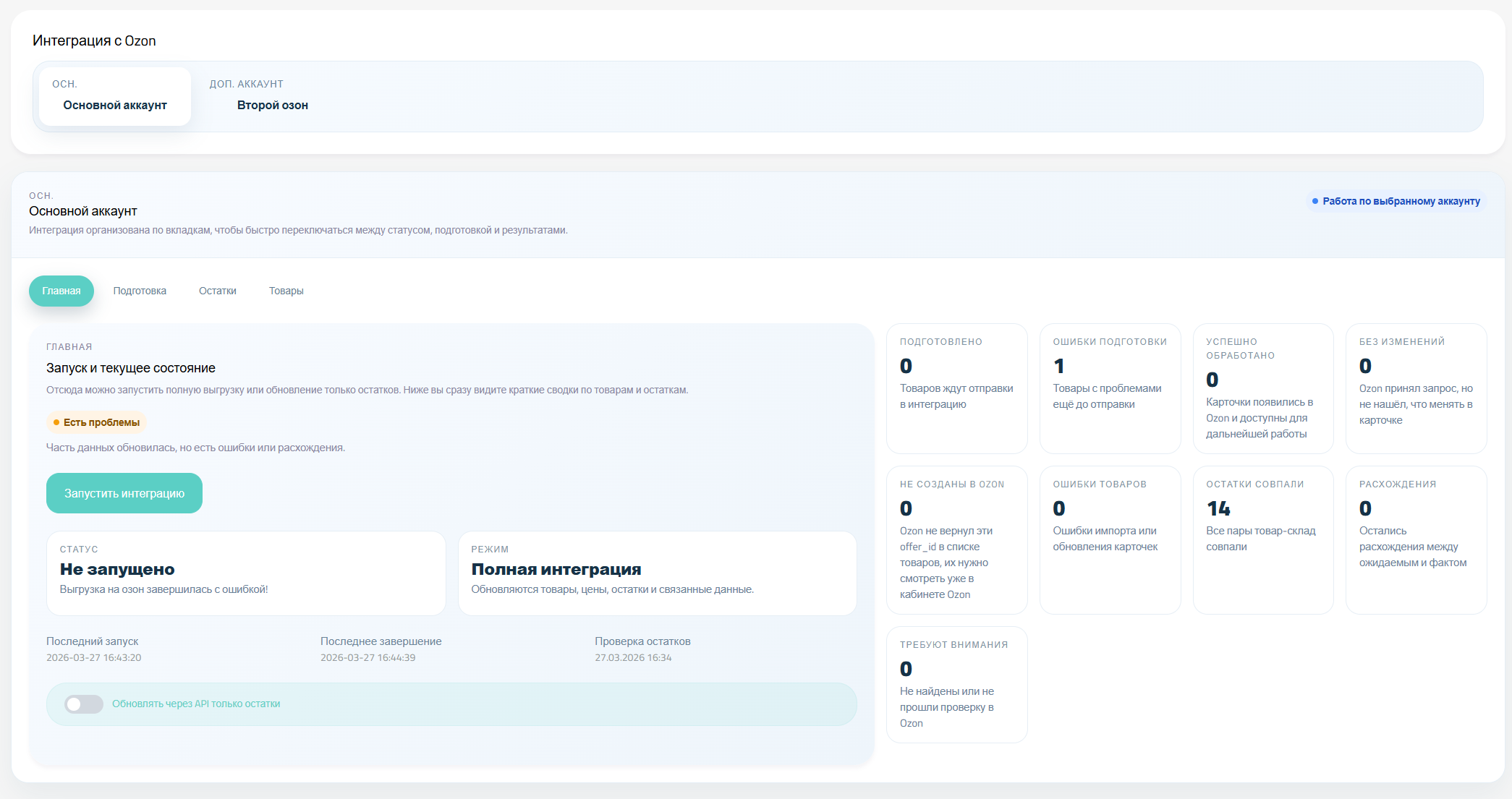Screen dimensions: 1512x799
Task: Open the Не созданы в Ozon card
Action: 956,540
